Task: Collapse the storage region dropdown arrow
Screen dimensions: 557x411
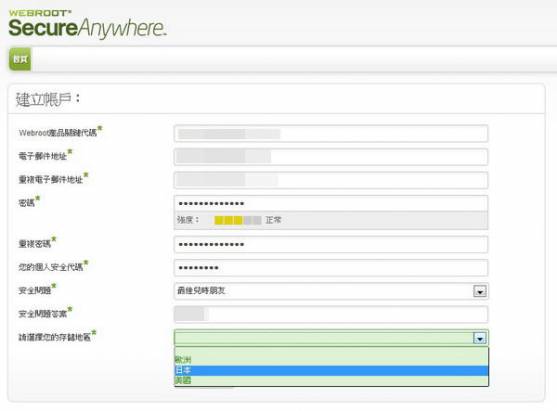Action: [480, 338]
